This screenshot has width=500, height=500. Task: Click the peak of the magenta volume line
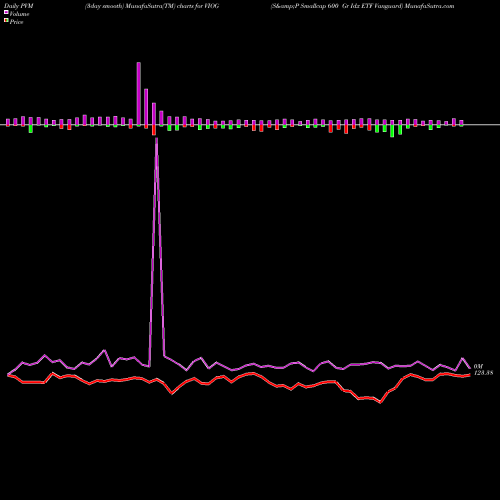pyautogui.click(x=157, y=138)
